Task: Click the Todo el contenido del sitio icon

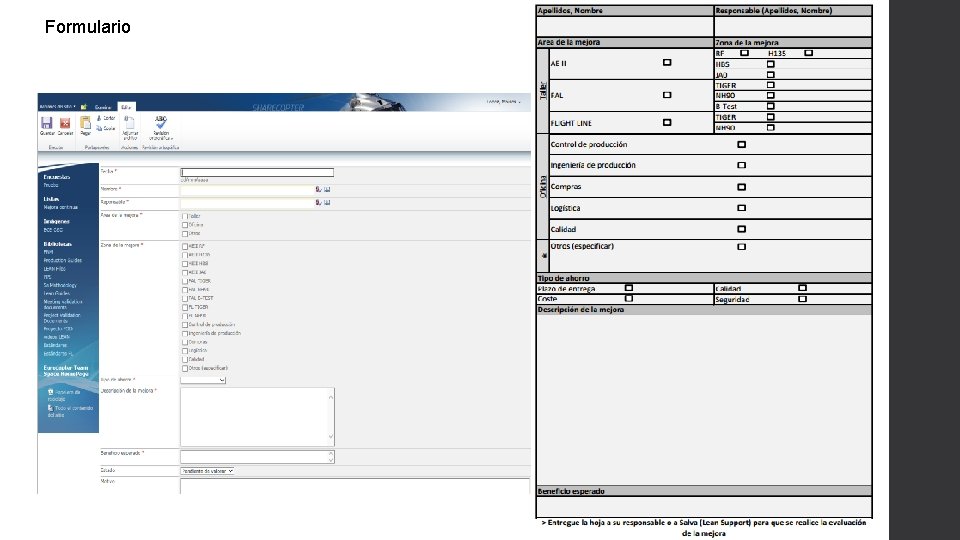Action: [50, 408]
